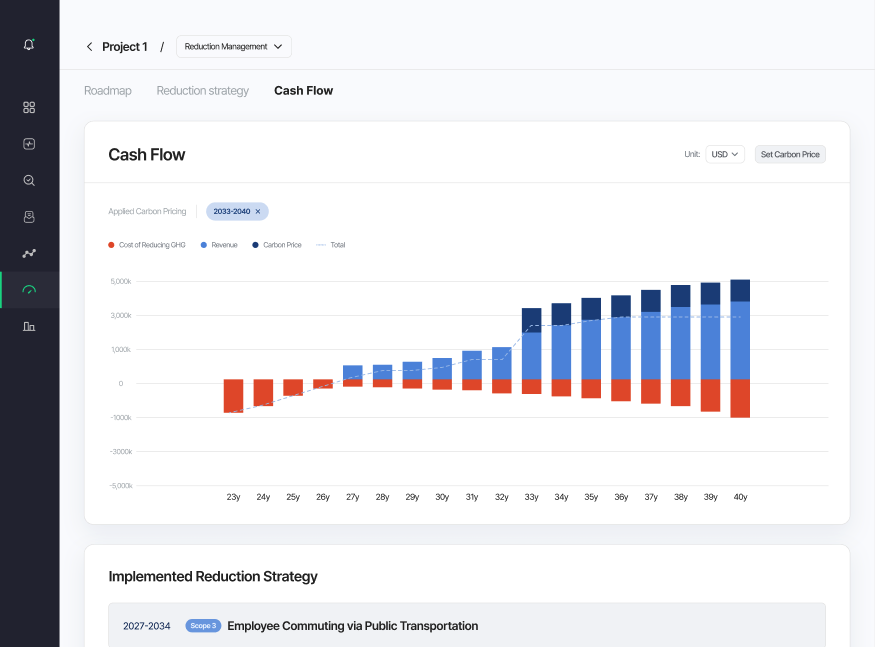
Task: Click the 24y red cost bar
Action: point(263,392)
